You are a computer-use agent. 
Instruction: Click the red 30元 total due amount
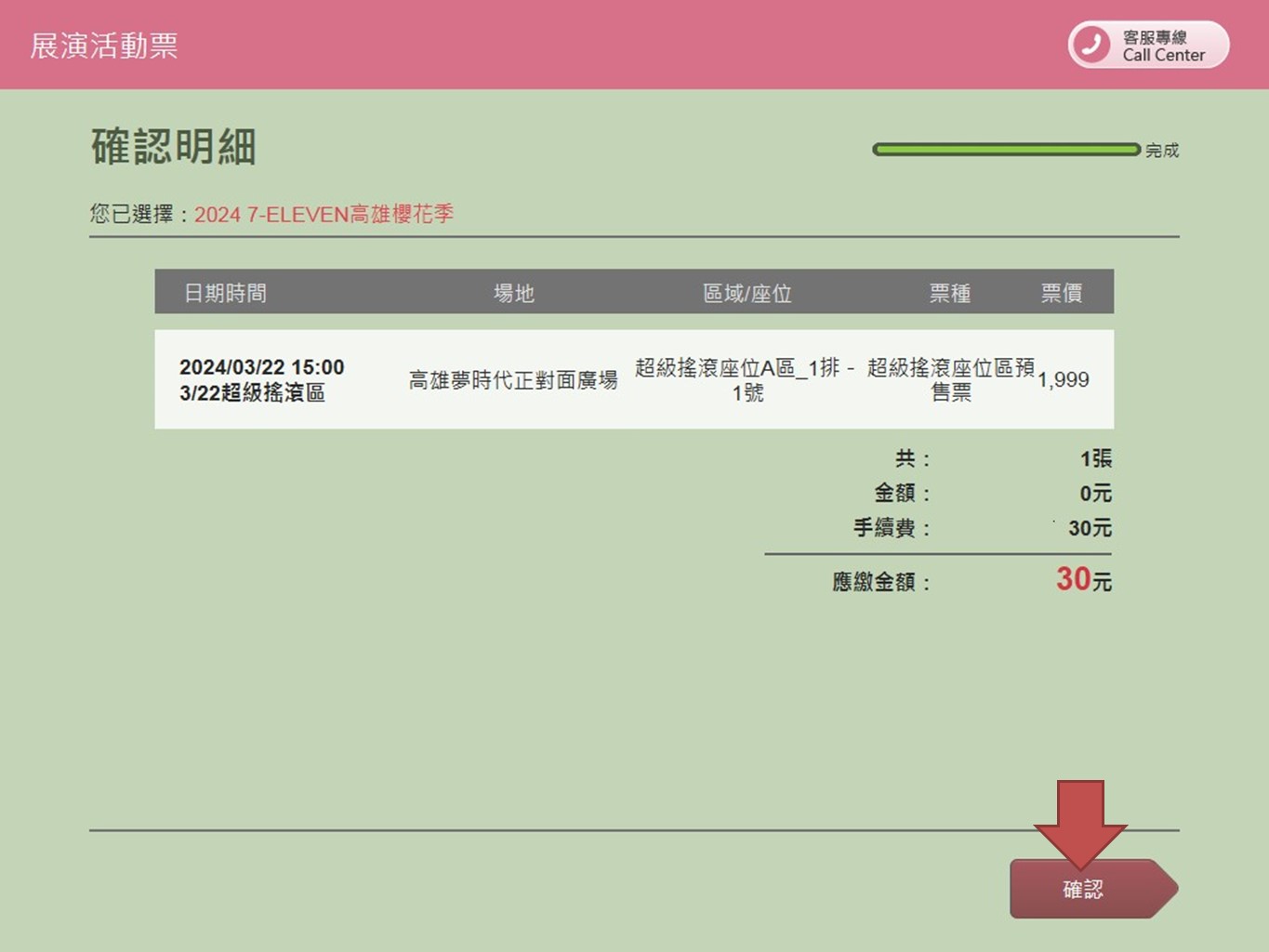1084,579
